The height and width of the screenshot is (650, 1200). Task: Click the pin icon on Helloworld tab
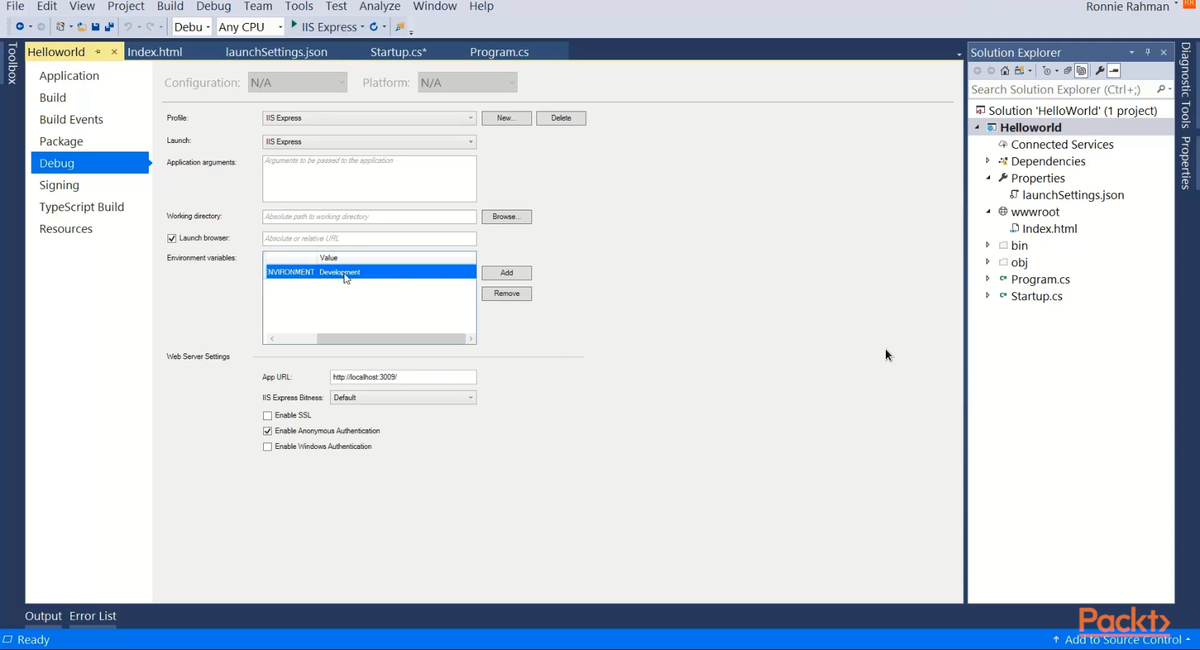pyautogui.click(x=98, y=52)
